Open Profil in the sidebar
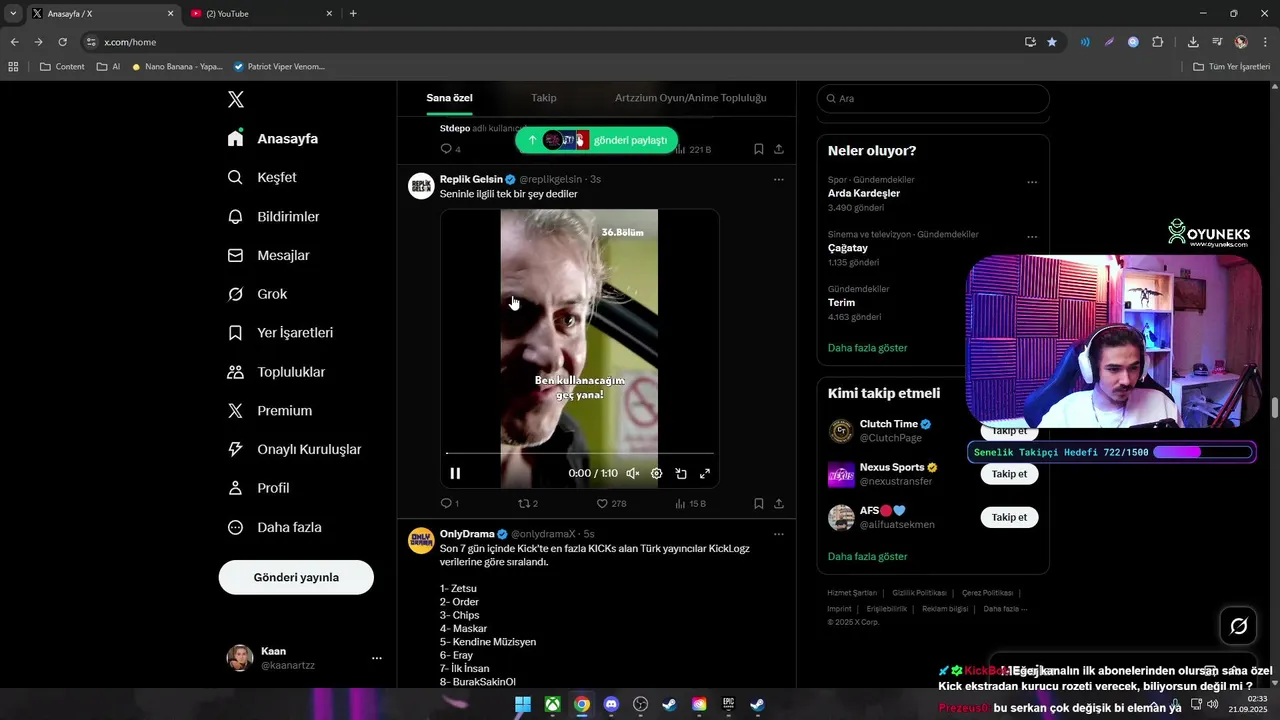This screenshot has width=1280, height=720. coord(258,488)
